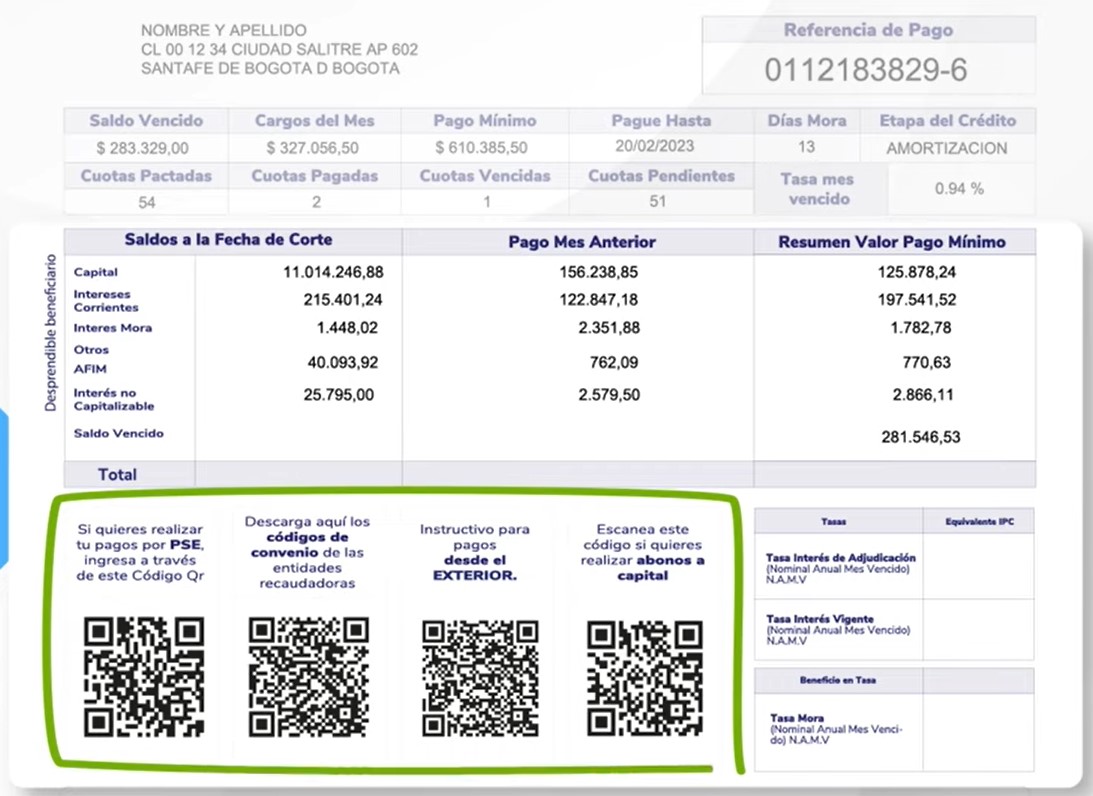Click the abonos a capital instruction text
The width and height of the screenshot is (1093, 796).
coord(643,552)
